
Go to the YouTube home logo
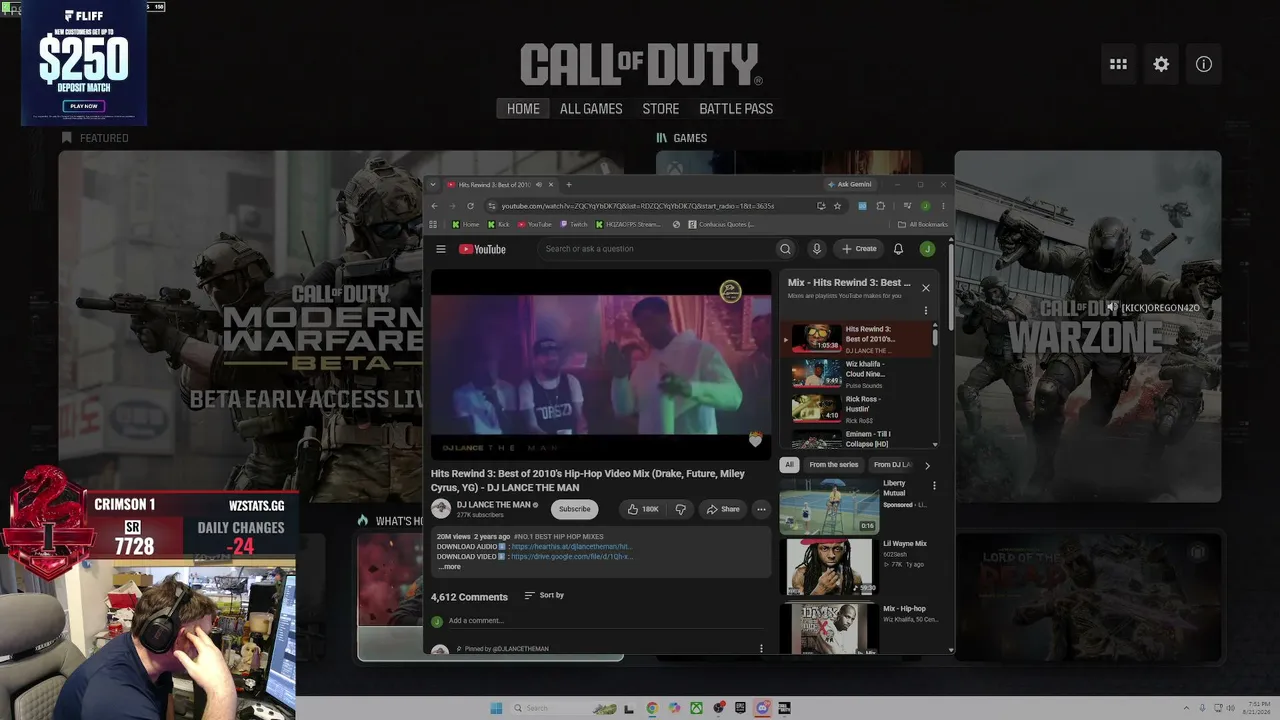482,249
